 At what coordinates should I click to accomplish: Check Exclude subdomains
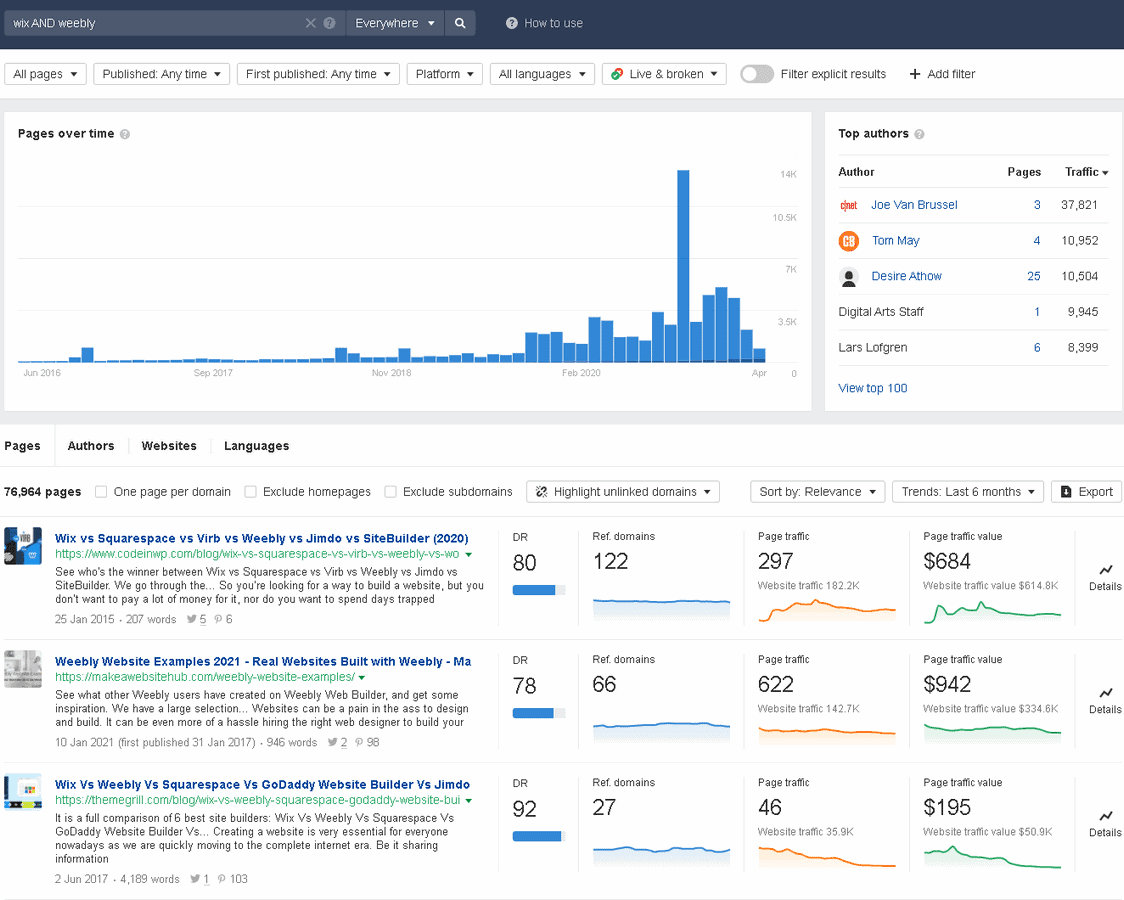pyautogui.click(x=390, y=492)
